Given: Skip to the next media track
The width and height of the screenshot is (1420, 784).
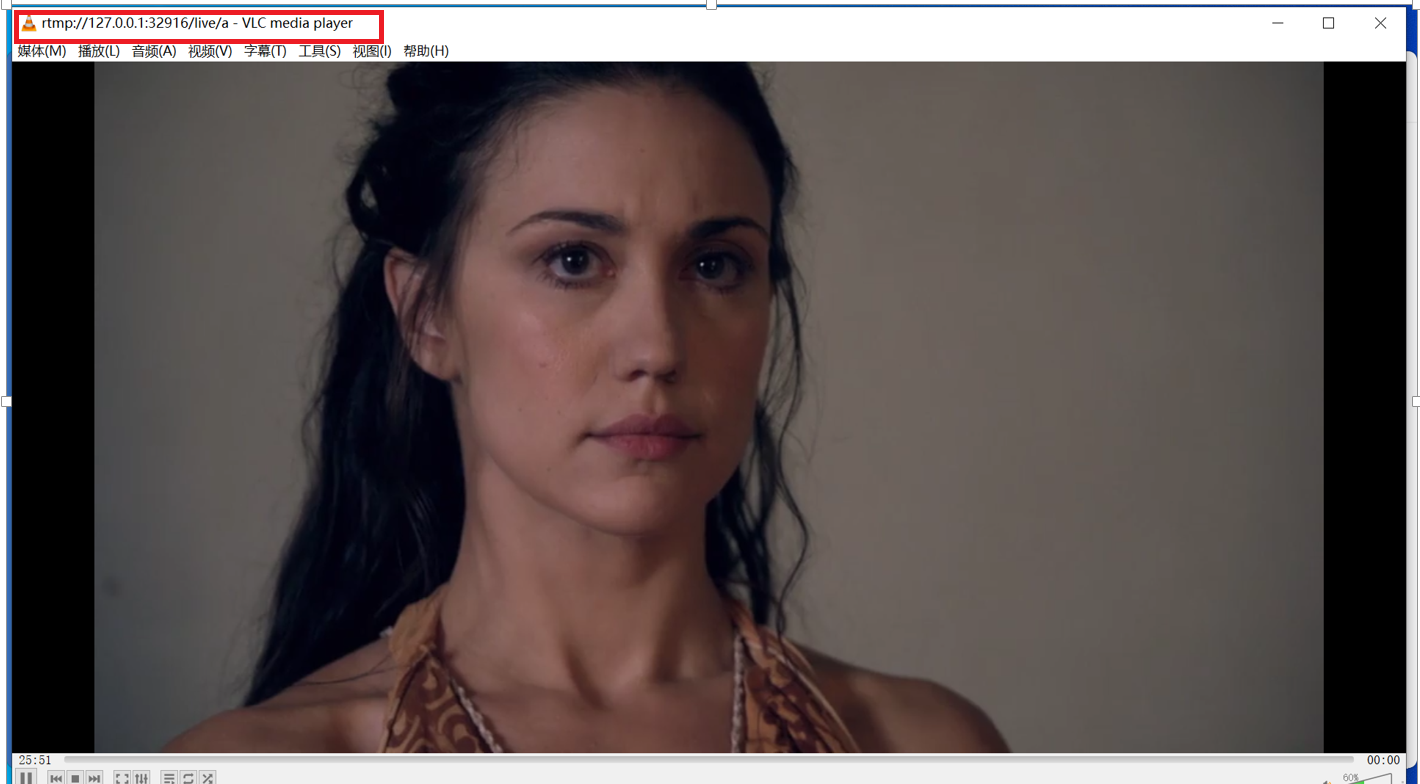Looking at the screenshot, I should click(x=94, y=778).
